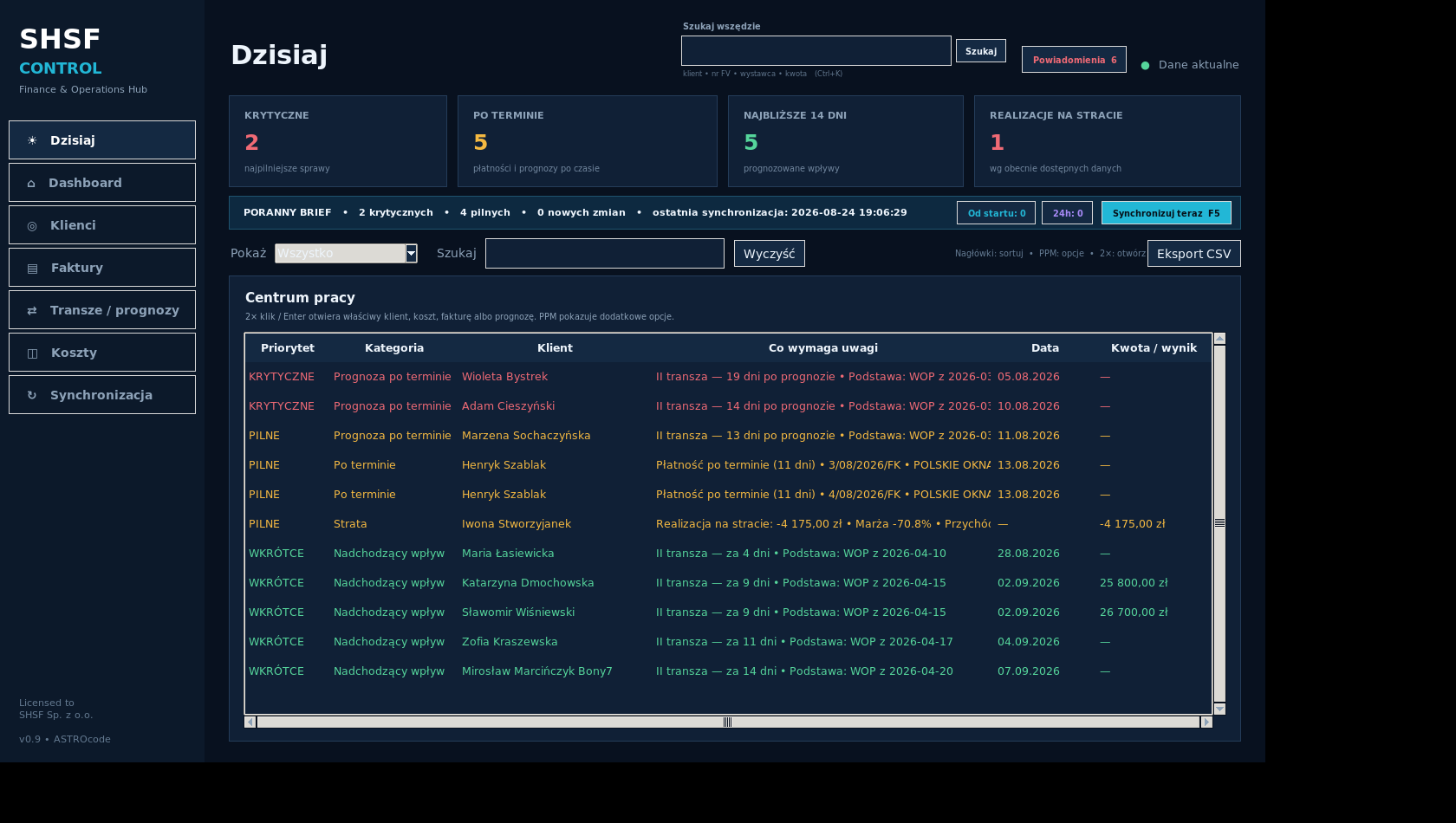Select the Adam Cieszyński row

[728, 406]
